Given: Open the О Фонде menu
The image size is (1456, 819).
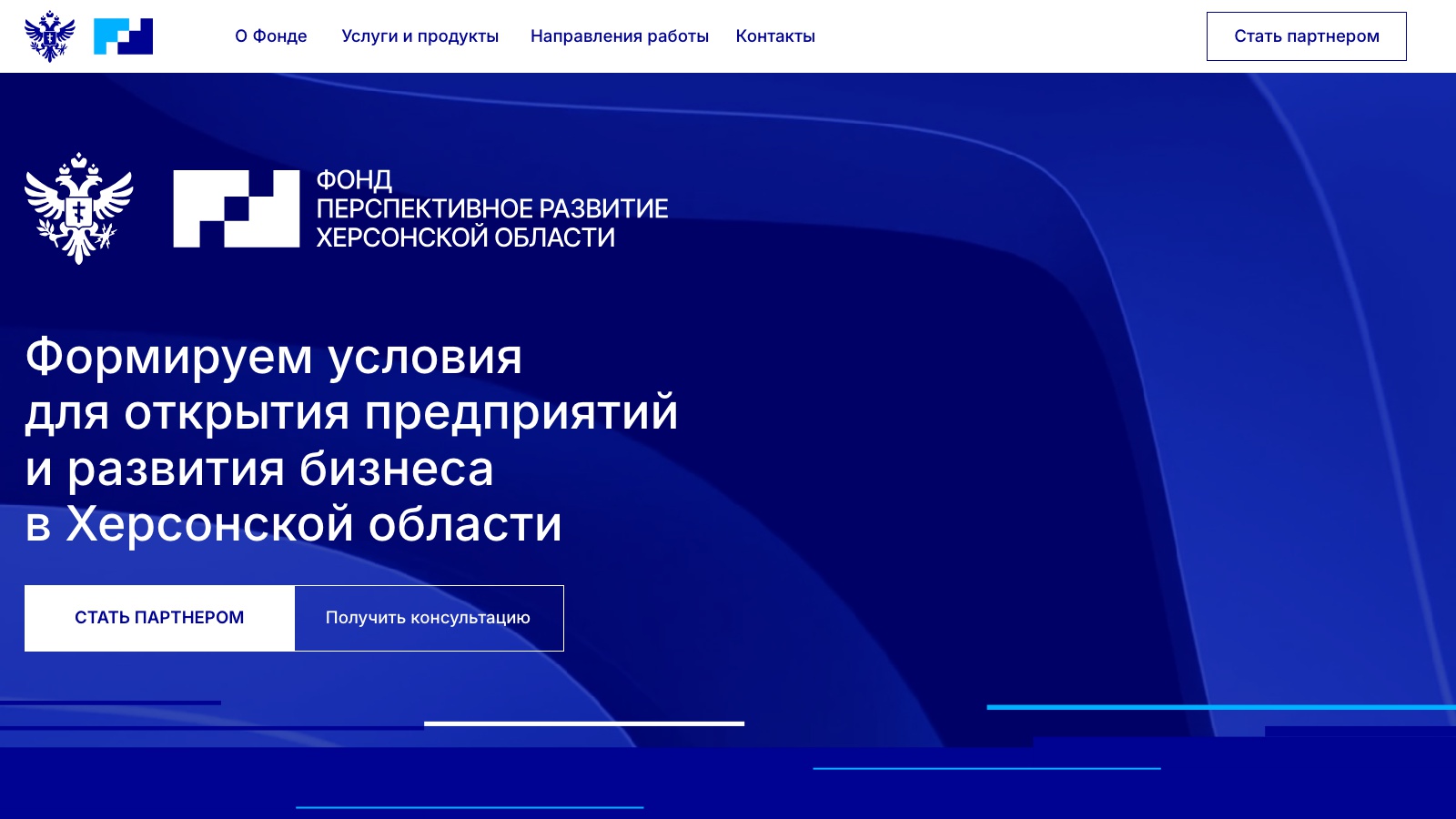Looking at the screenshot, I should [x=271, y=36].
